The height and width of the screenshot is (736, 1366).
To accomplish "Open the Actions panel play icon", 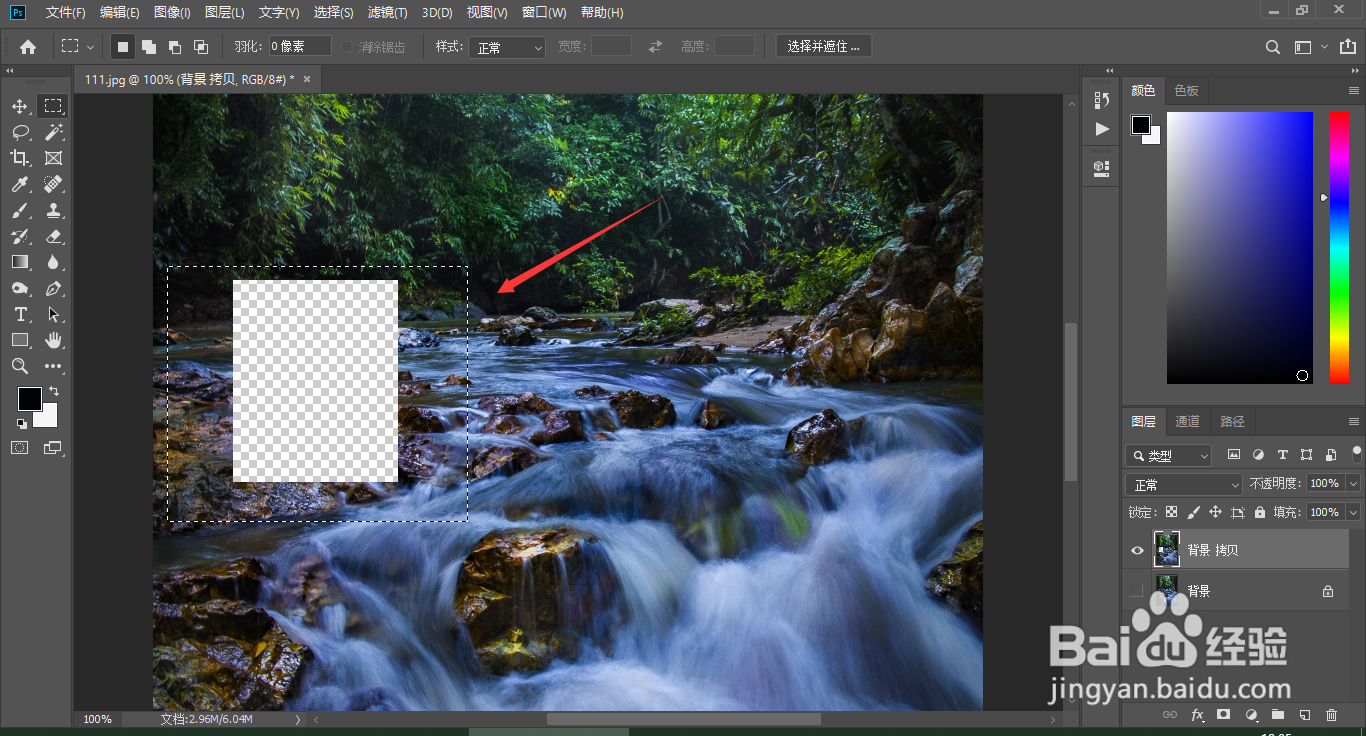I will pyautogui.click(x=1101, y=129).
